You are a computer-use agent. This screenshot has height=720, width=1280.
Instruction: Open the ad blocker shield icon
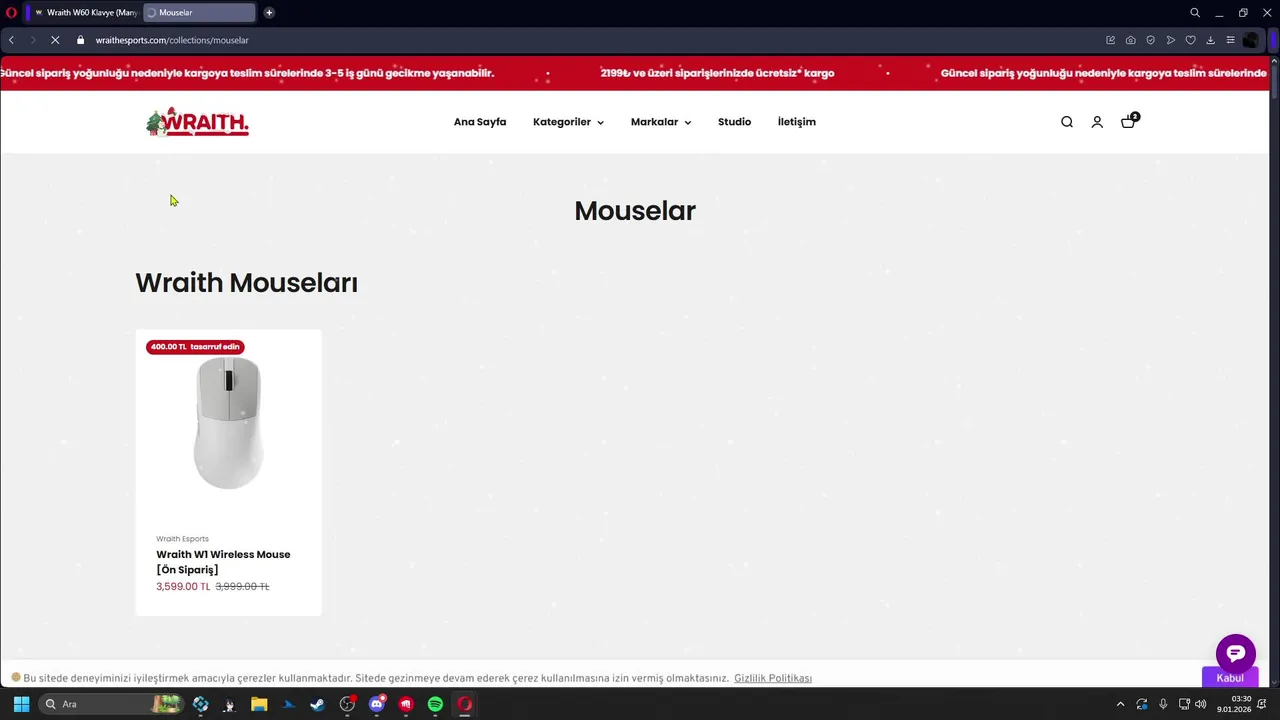point(1151,40)
